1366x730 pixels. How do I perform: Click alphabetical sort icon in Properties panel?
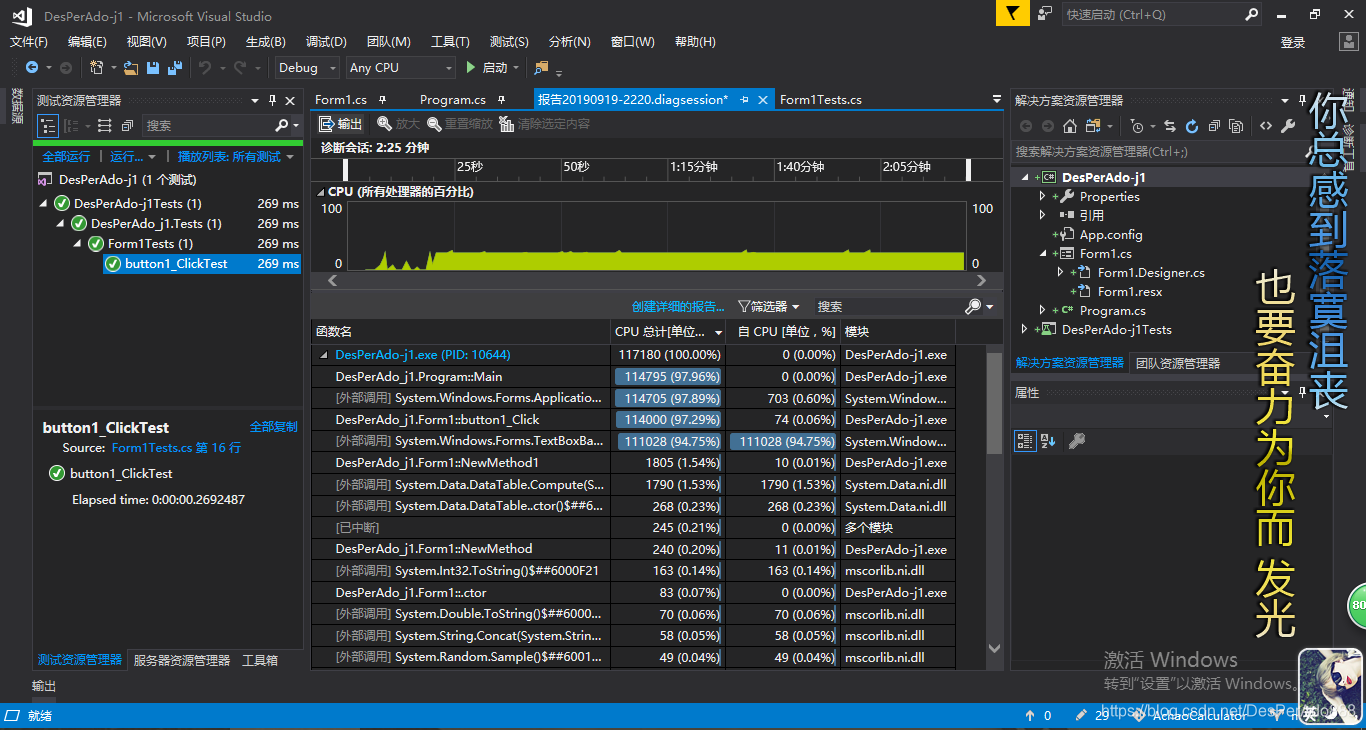pyautogui.click(x=1048, y=441)
